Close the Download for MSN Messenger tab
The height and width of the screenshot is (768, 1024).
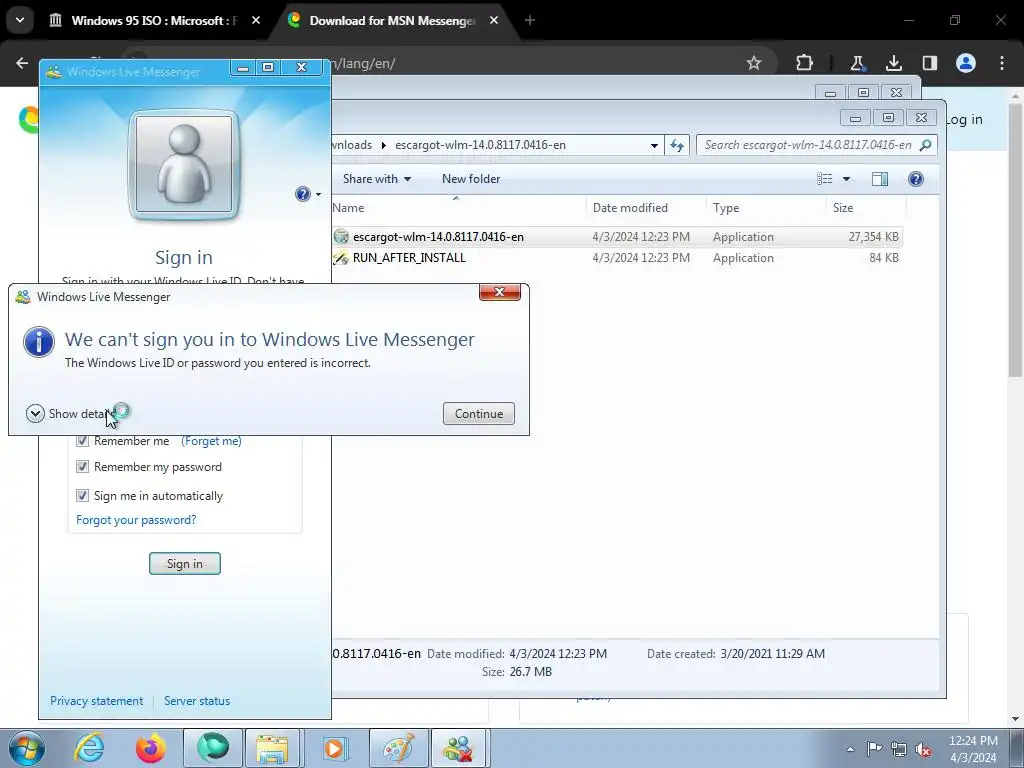click(x=494, y=21)
